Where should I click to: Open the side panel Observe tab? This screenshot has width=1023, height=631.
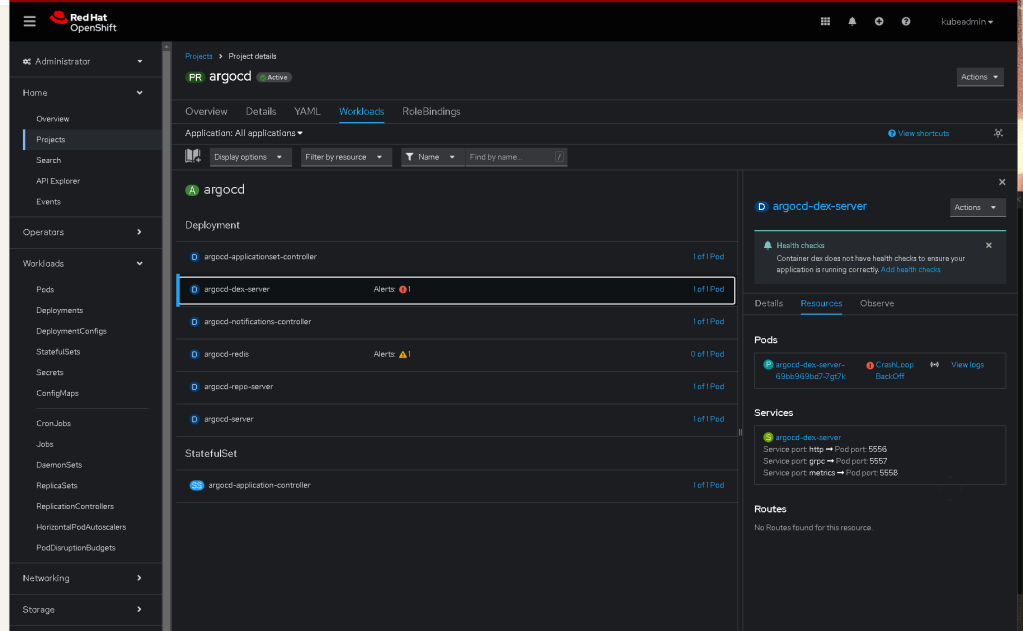point(877,303)
